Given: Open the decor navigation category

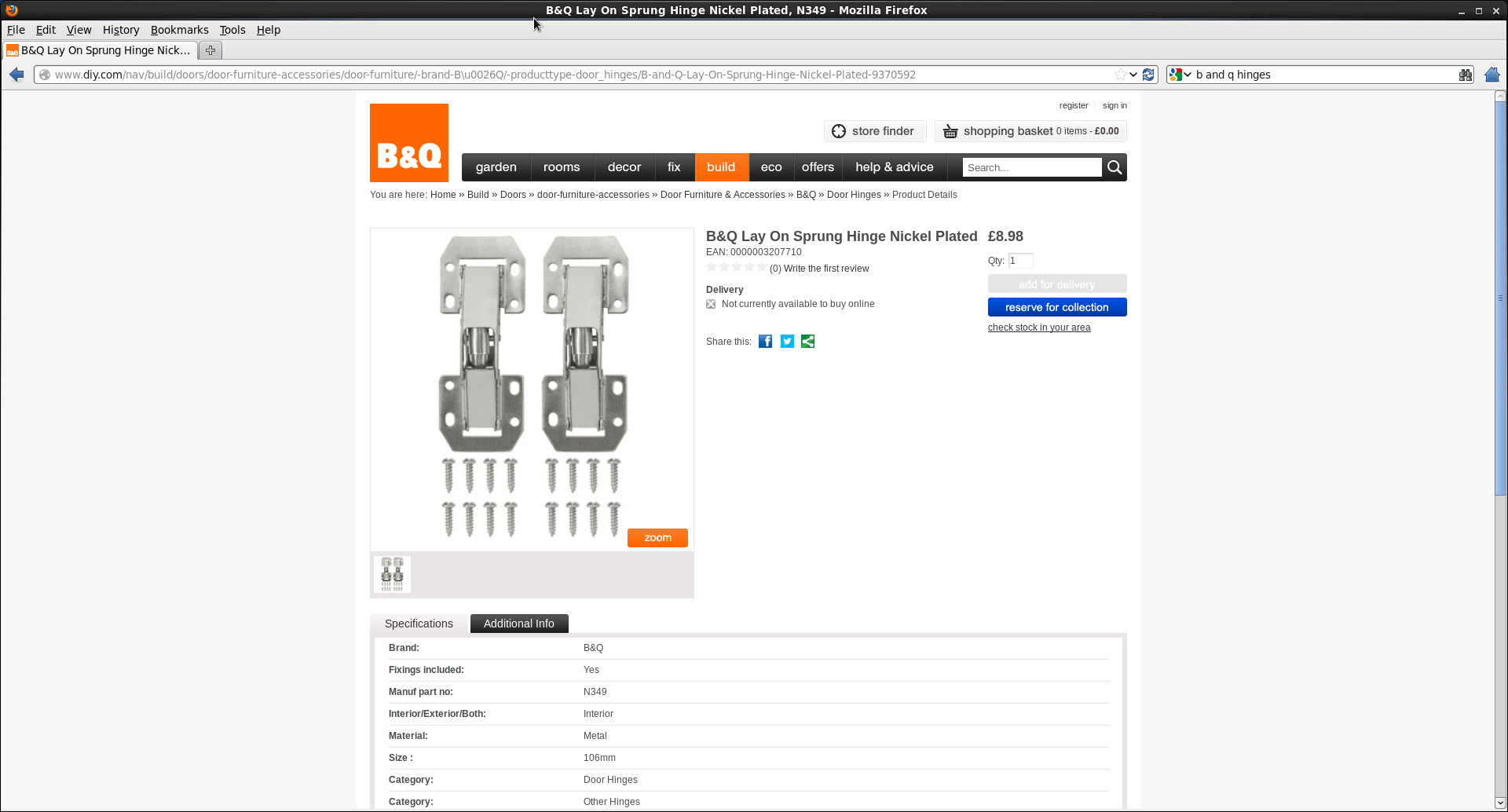Looking at the screenshot, I should [x=624, y=167].
